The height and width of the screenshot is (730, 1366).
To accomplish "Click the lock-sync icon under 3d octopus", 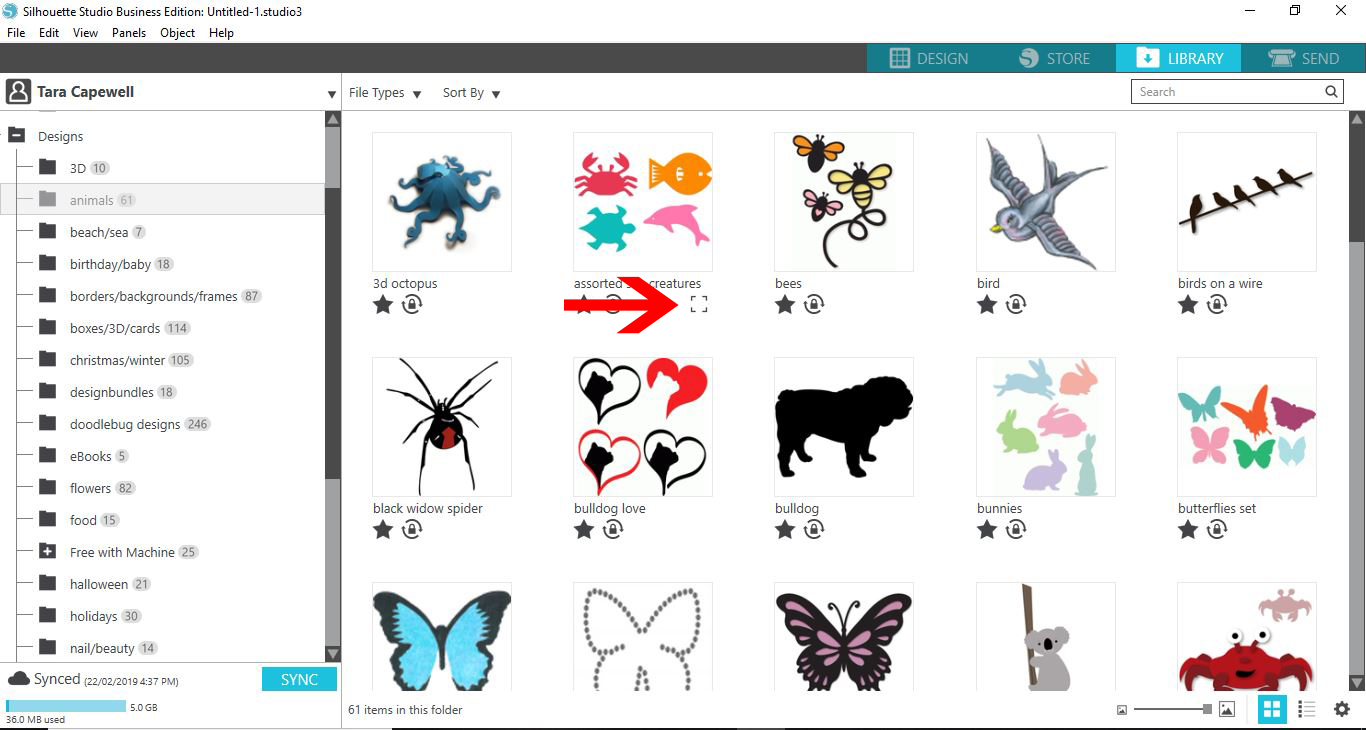I will pyautogui.click(x=412, y=305).
